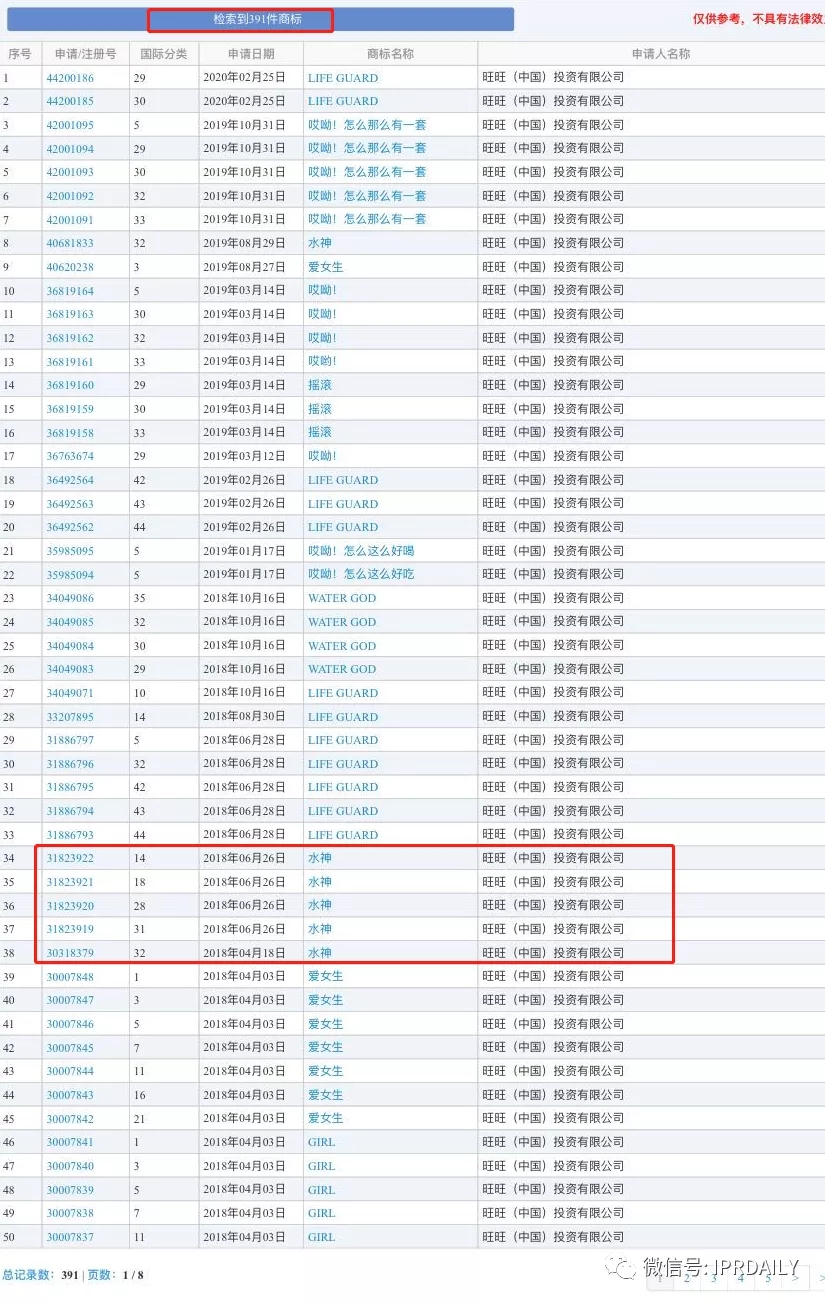Open application number 35985094
Image resolution: width=825 pixels, height=1303 pixels.
tap(70, 575)
